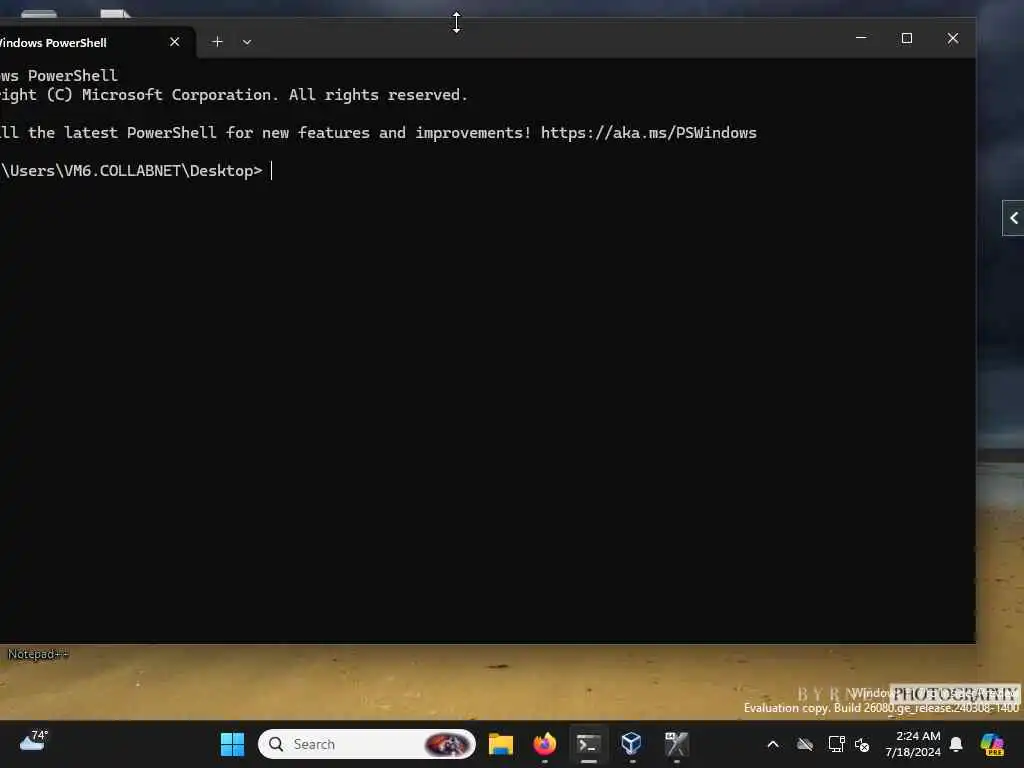This screenshot has width=1024, height=768.
Task: Open the Snipping tool taskbar icon
Action: pos(677,744)
